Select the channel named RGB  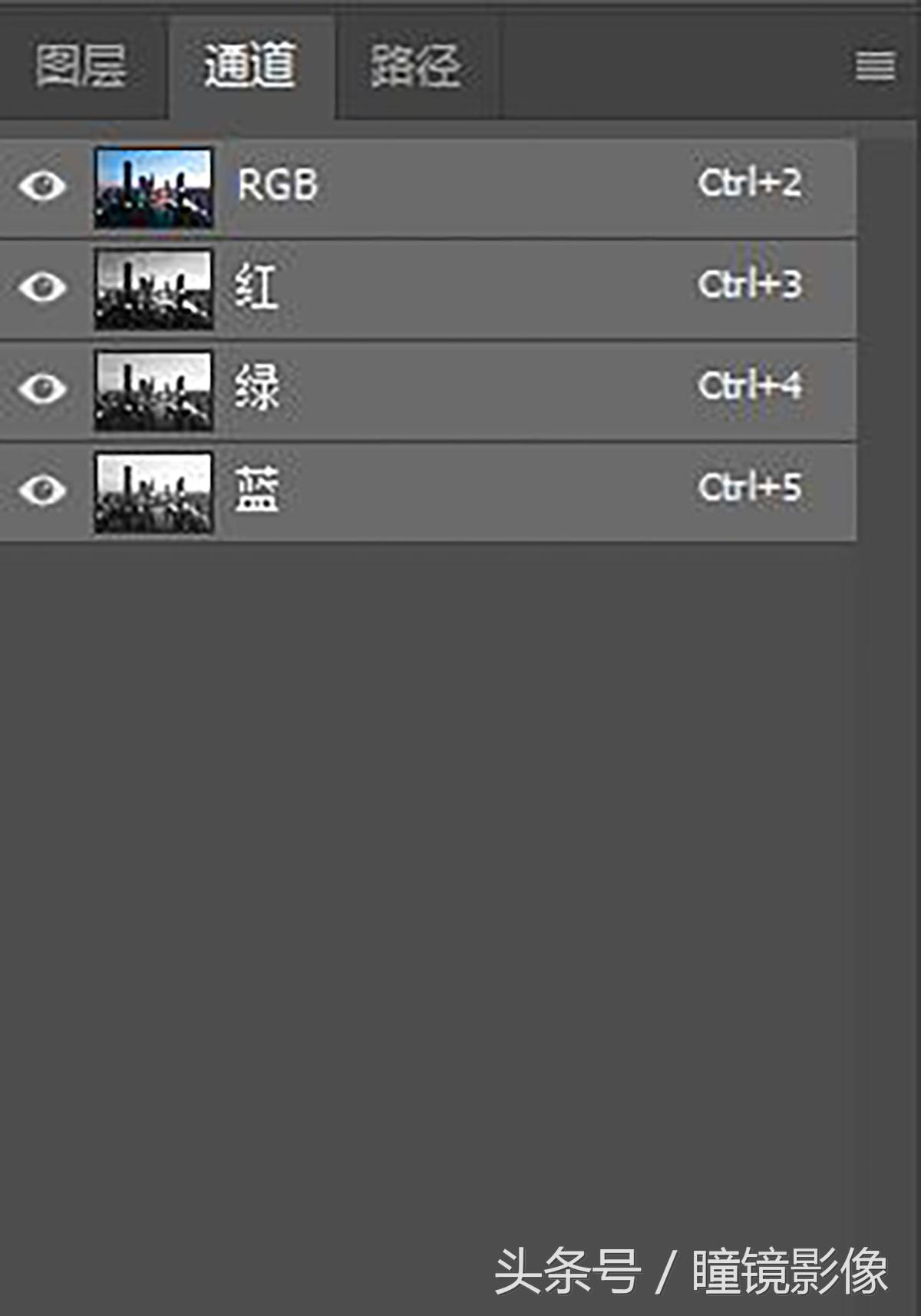pos(278,186)
